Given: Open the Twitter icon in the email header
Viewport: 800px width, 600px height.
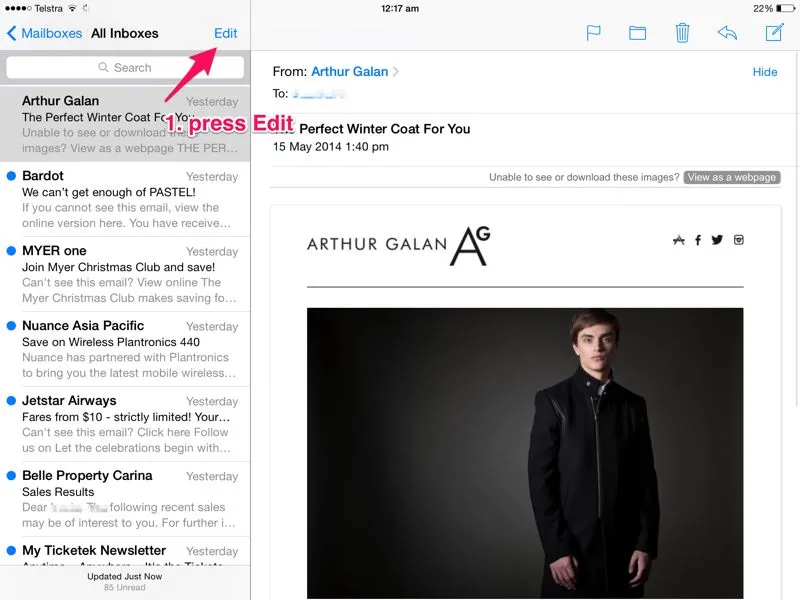Looking at the screenshot, I should pos(717,240).
